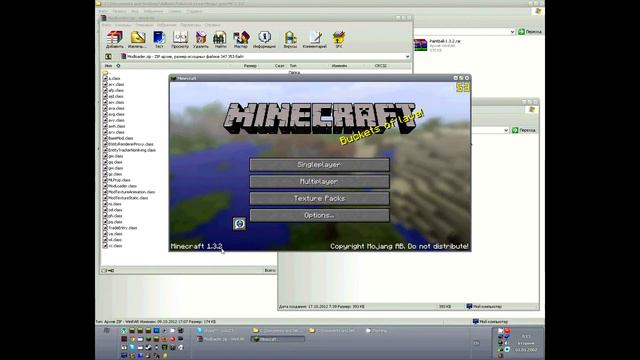Select MLProp.class in archive list
The height and width of the screenshot is (360, 640).
point(117,180)
